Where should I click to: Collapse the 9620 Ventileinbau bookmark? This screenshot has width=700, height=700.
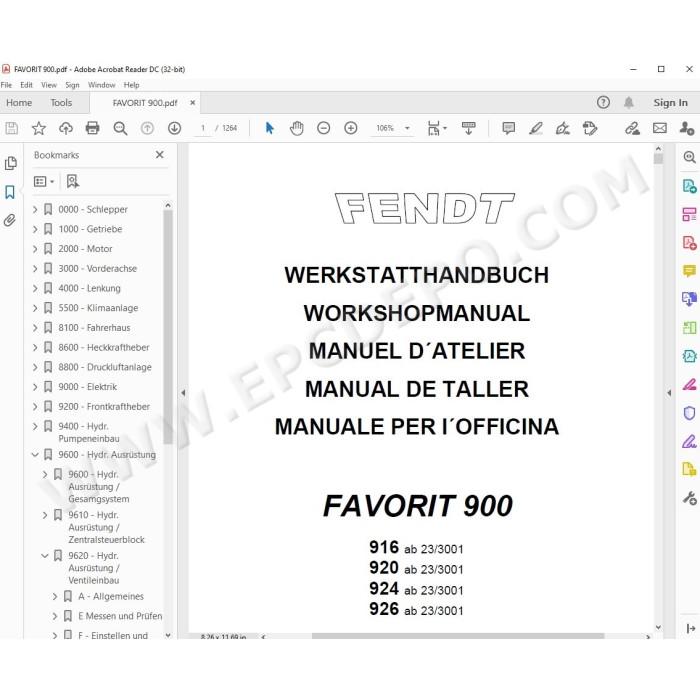coord(45,556)
